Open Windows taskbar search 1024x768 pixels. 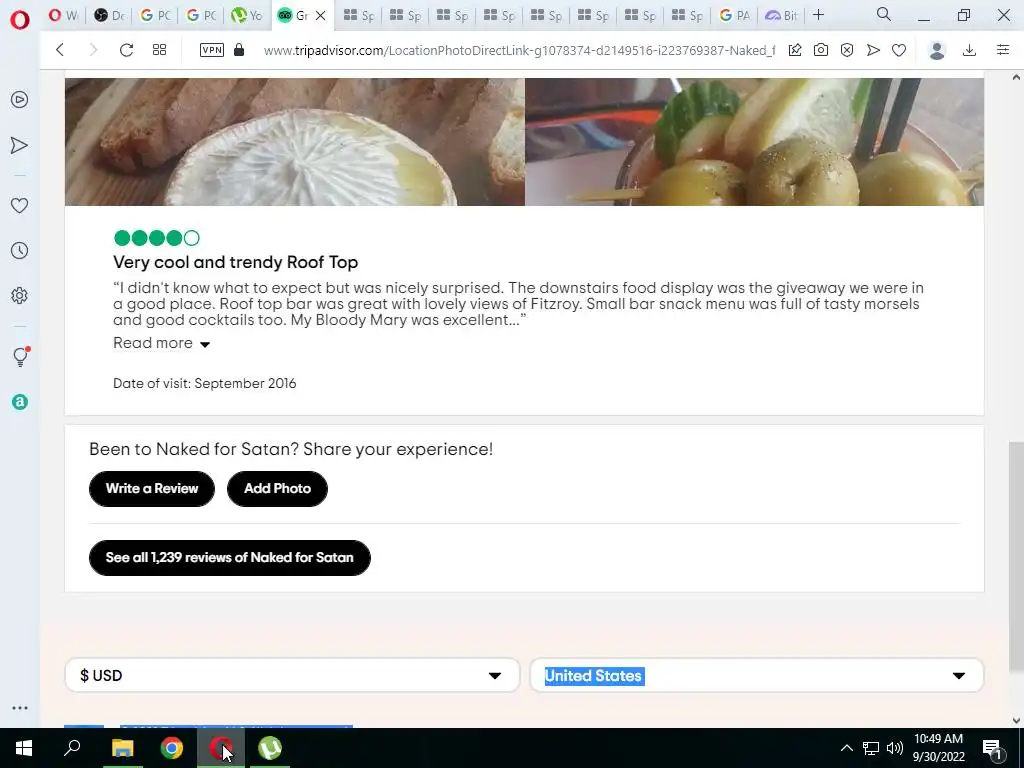click(72, 748)
